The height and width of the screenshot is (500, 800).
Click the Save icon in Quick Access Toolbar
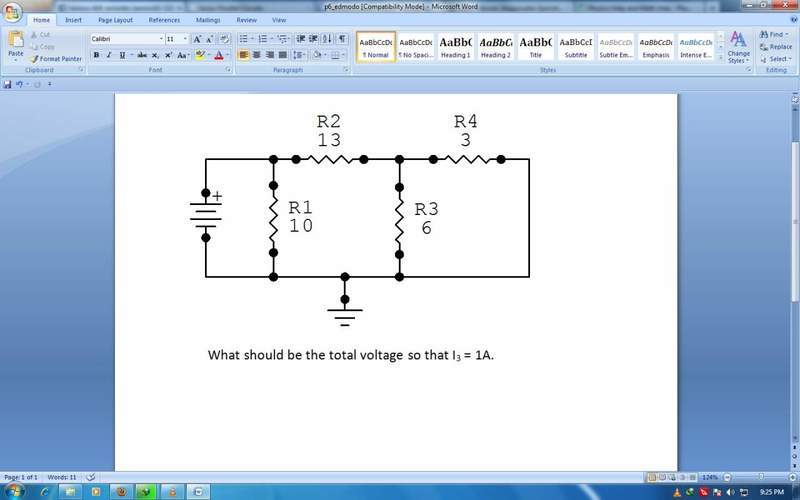(7, 84)
